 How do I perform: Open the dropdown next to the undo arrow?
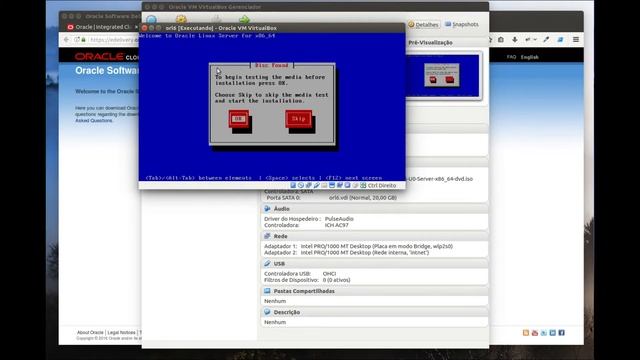tap(535, 40)
